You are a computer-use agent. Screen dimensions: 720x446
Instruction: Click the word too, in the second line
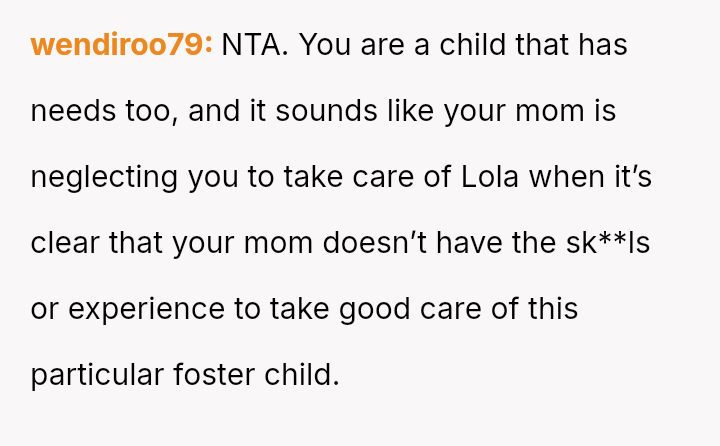149,111
